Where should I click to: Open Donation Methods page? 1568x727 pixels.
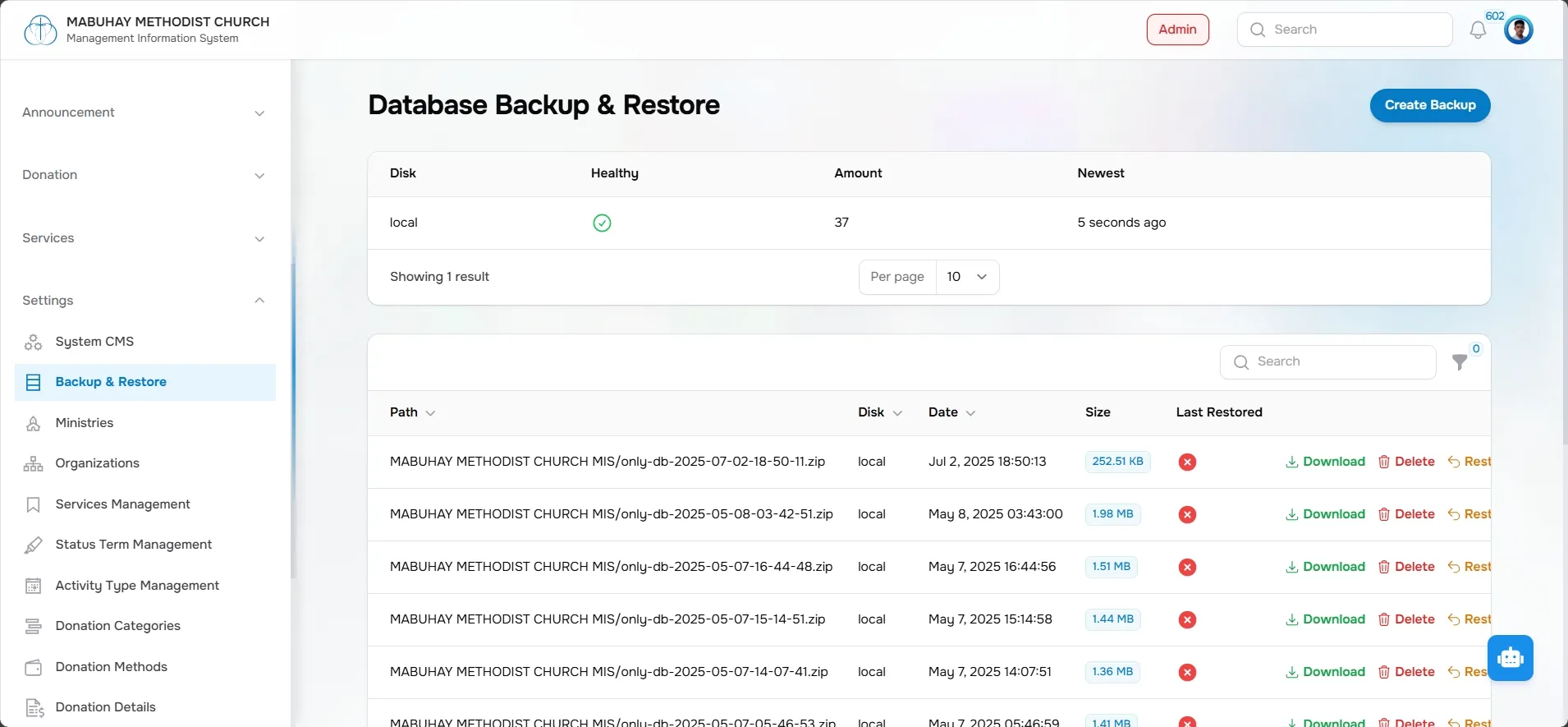(144, 667)
